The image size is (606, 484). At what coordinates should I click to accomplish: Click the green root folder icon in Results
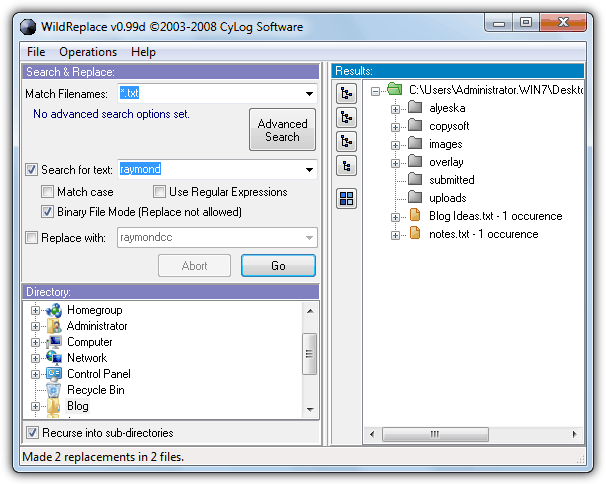(x=395, y=89)
